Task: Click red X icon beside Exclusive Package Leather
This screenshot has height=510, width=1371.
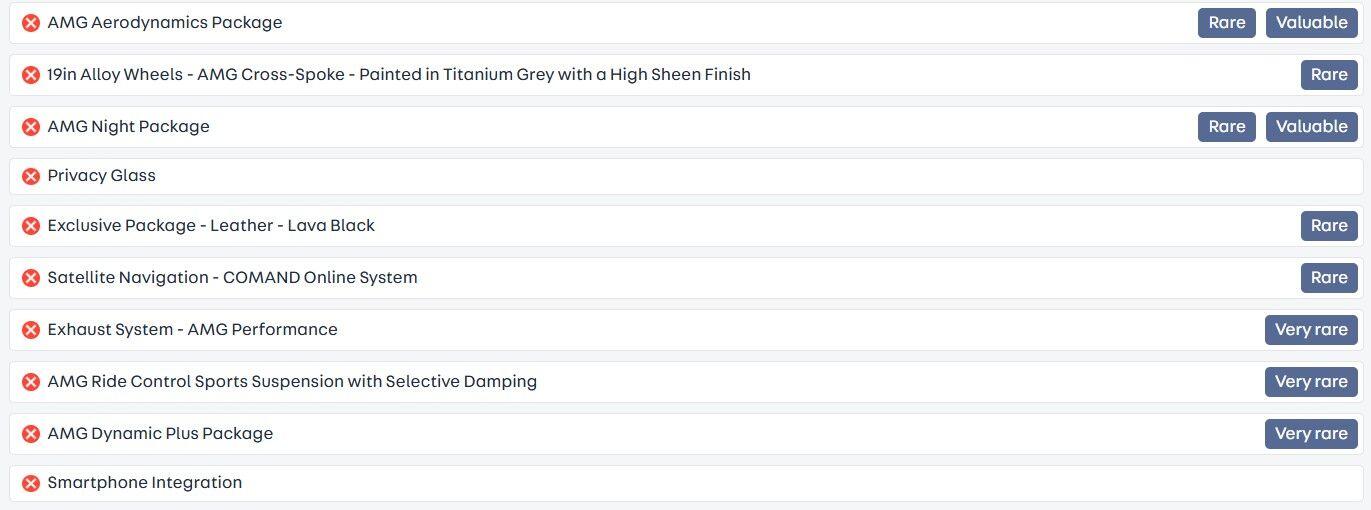Action: [x=31, y=226]
